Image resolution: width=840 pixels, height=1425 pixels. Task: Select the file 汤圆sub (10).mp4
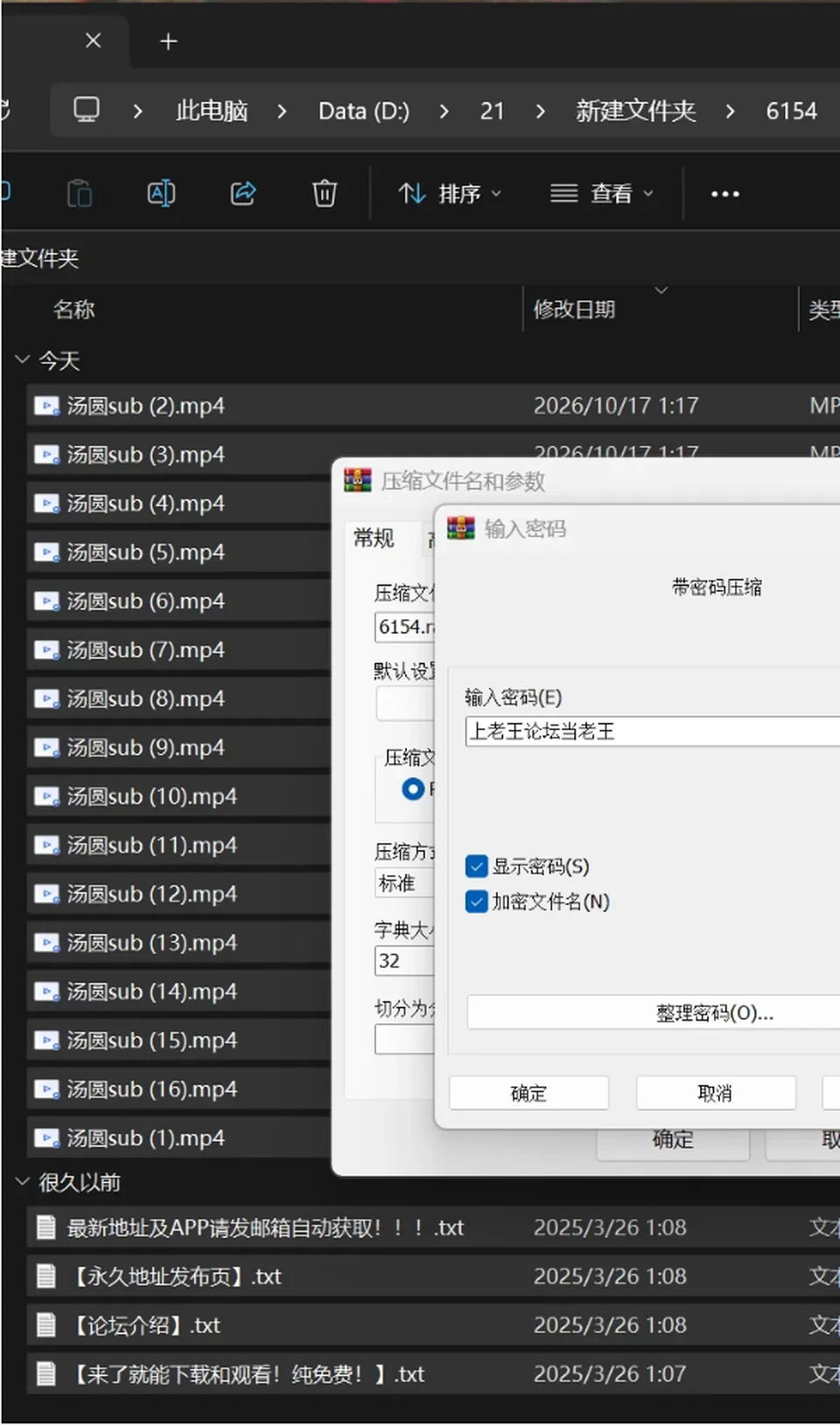pyautogui.click(x=178, y=797)
